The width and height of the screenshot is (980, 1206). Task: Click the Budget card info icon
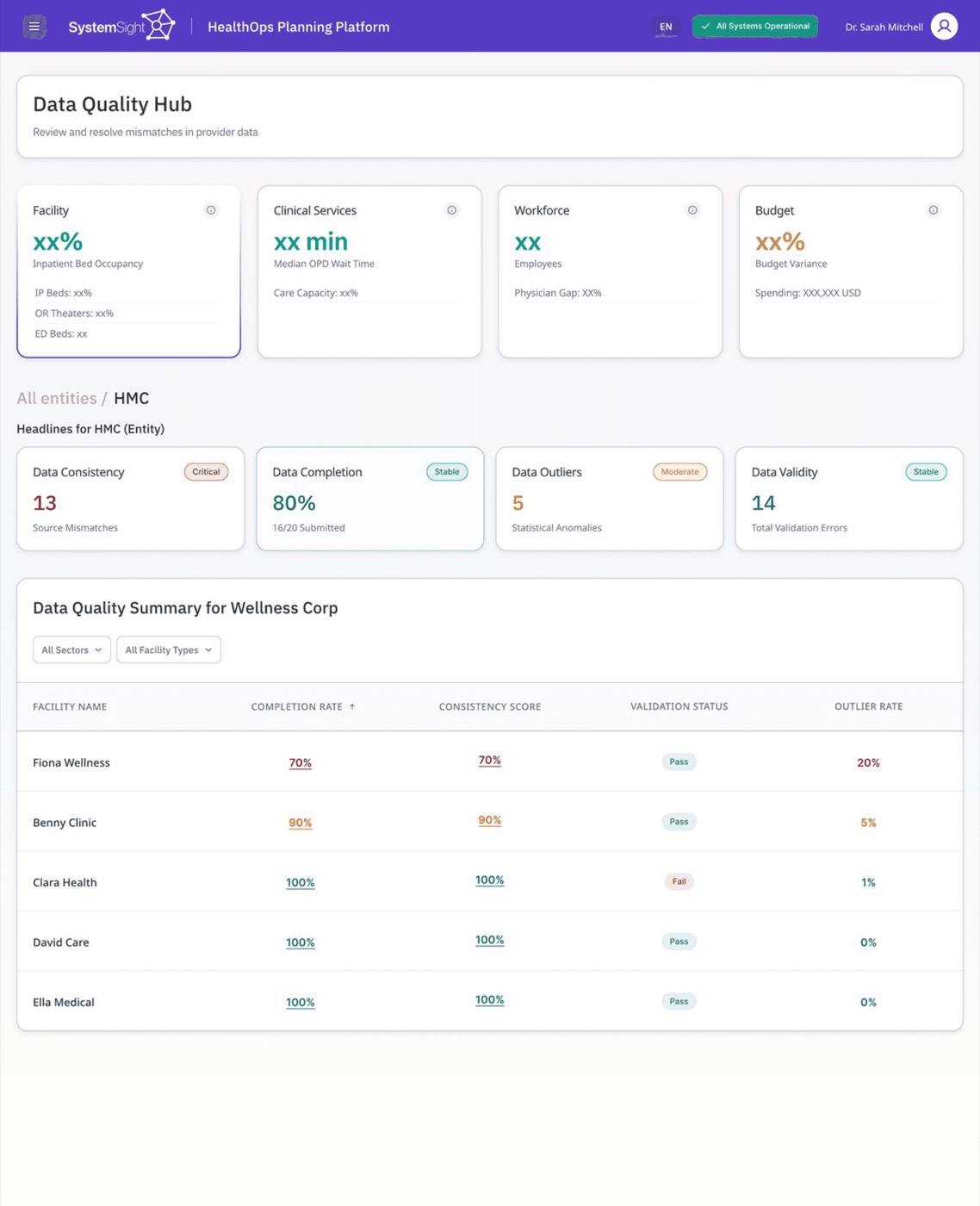click(x=933, y=210)
